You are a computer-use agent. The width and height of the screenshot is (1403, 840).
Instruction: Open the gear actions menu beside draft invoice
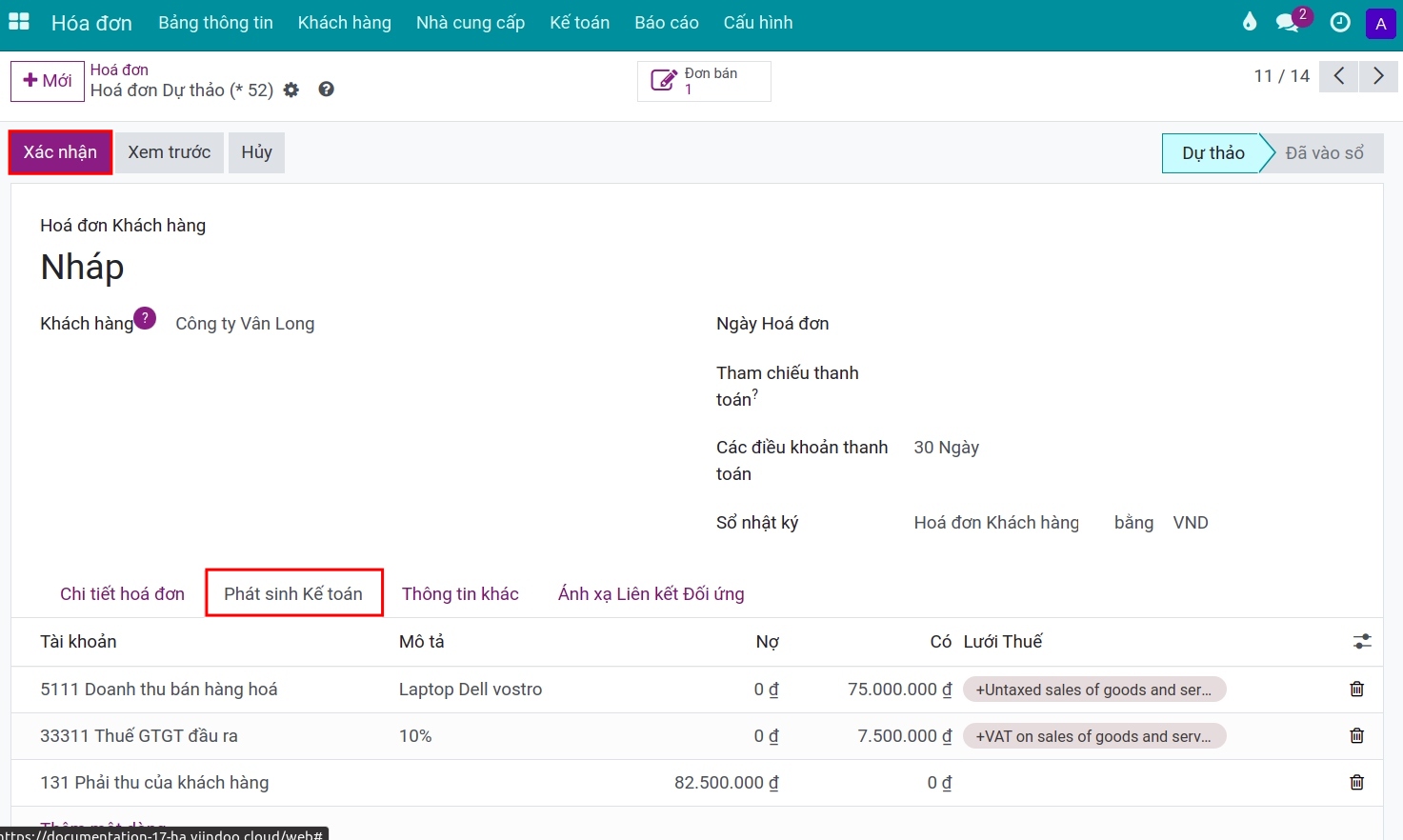click(x=291, y=90)
